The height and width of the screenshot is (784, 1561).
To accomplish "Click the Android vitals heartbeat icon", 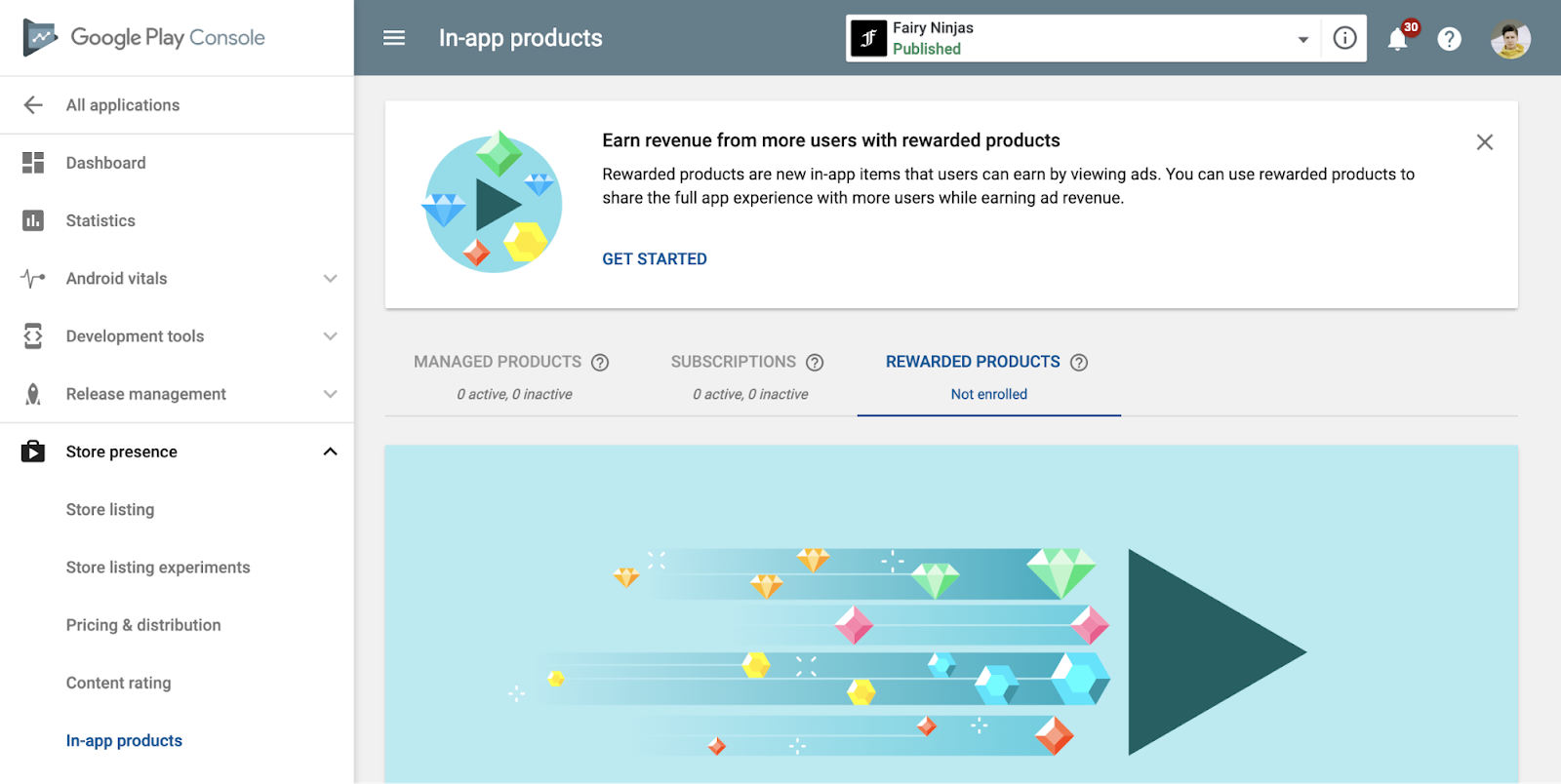I will [32, 278].
